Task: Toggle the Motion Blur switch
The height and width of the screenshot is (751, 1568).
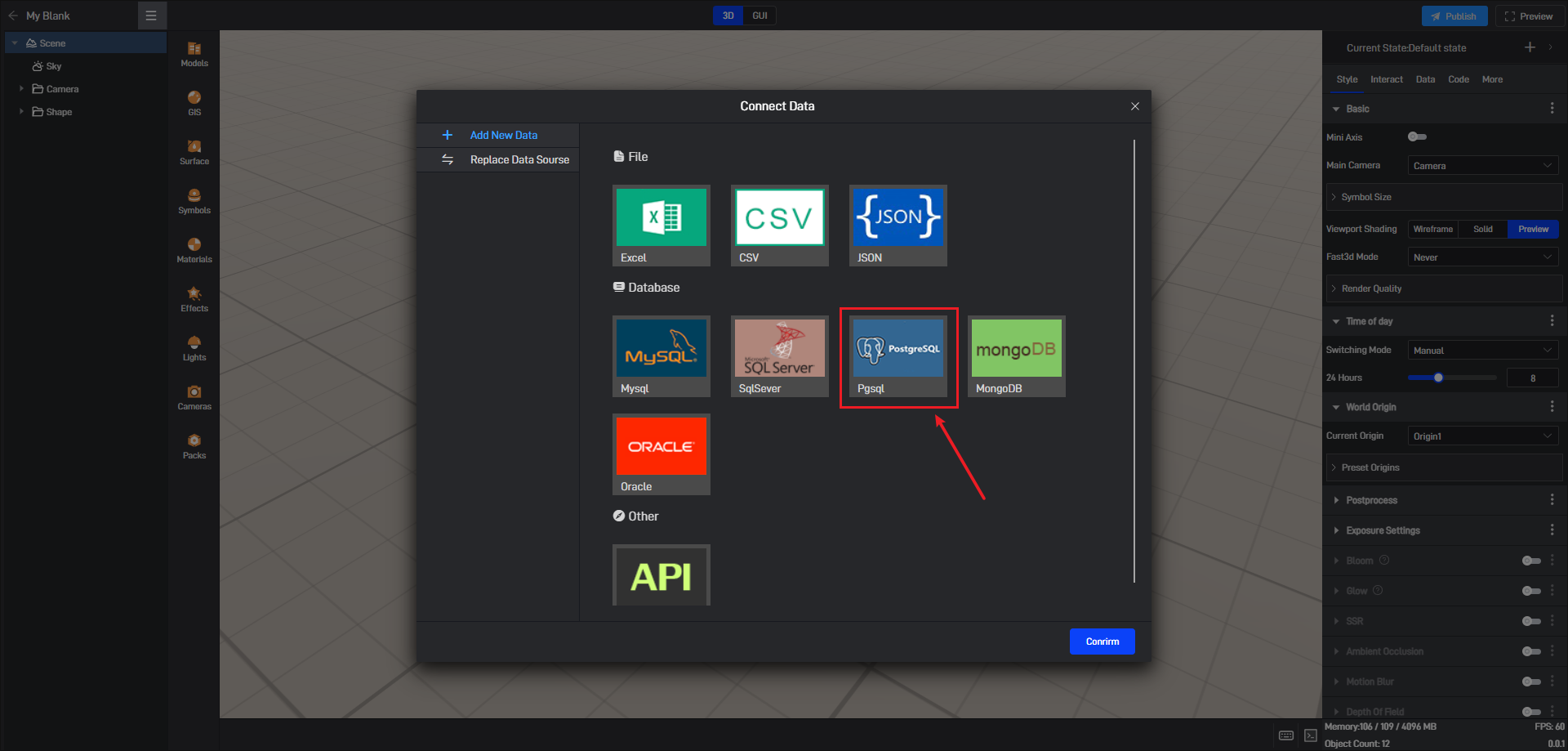Action: coord(1531,682)
